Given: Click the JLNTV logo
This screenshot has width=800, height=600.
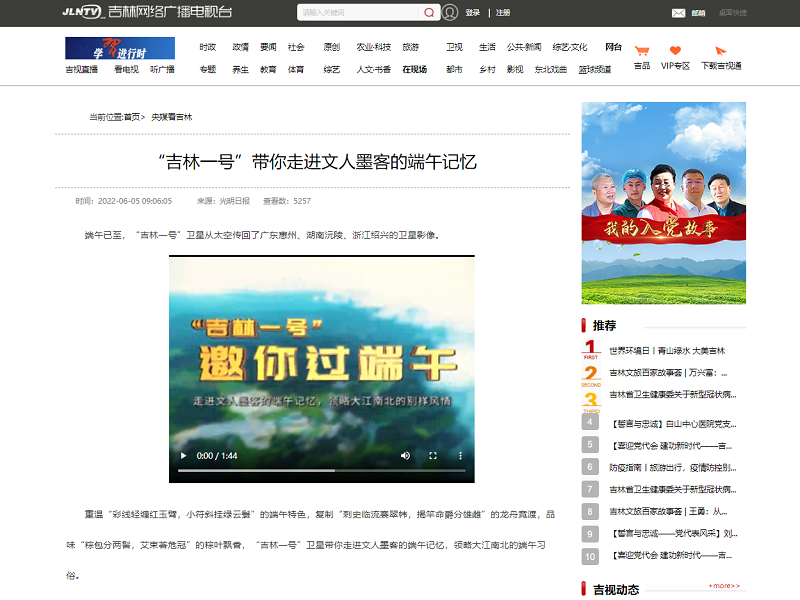Looking at the screenshot, I should [x=82, y=12].
